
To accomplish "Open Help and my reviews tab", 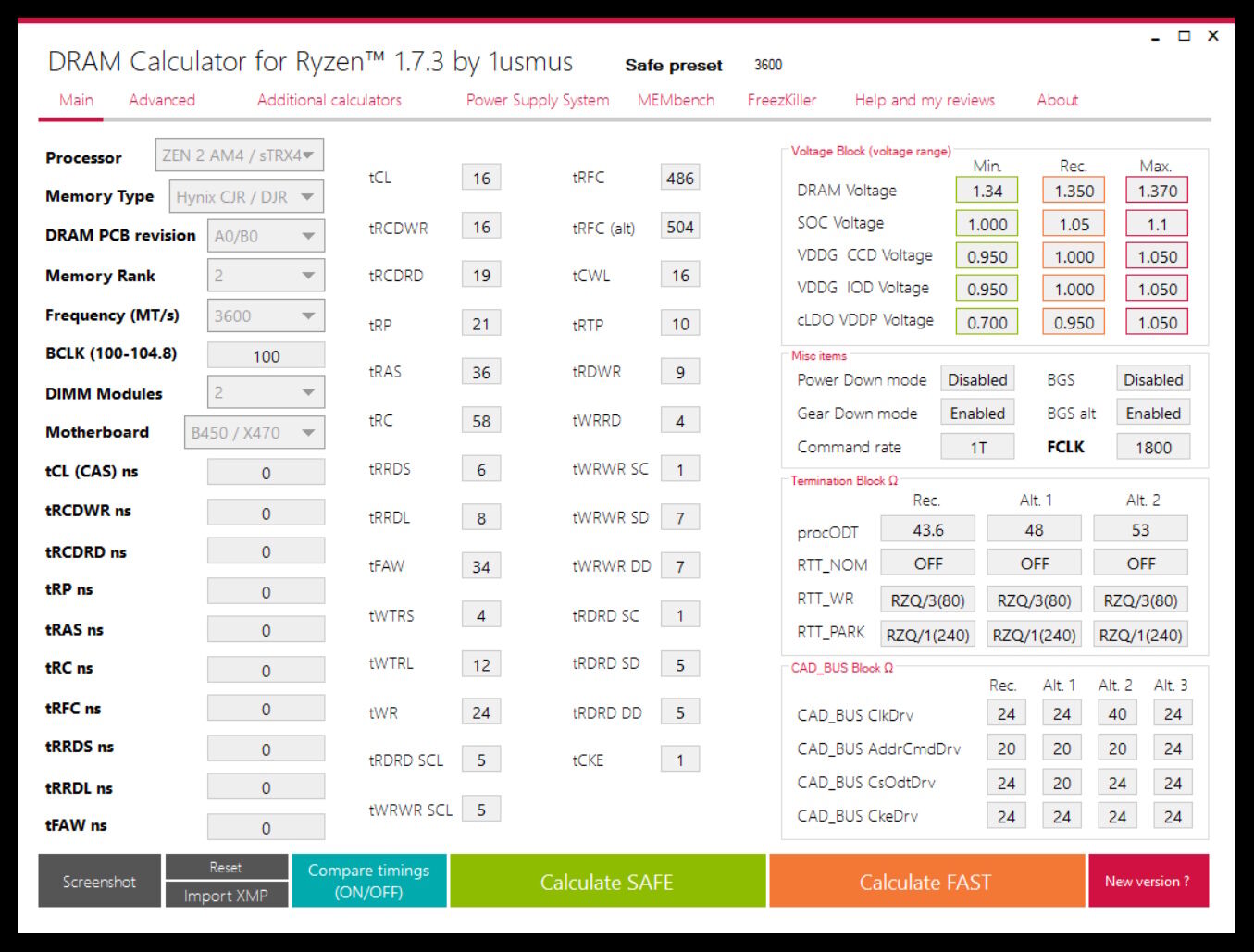I will (925, 100).
